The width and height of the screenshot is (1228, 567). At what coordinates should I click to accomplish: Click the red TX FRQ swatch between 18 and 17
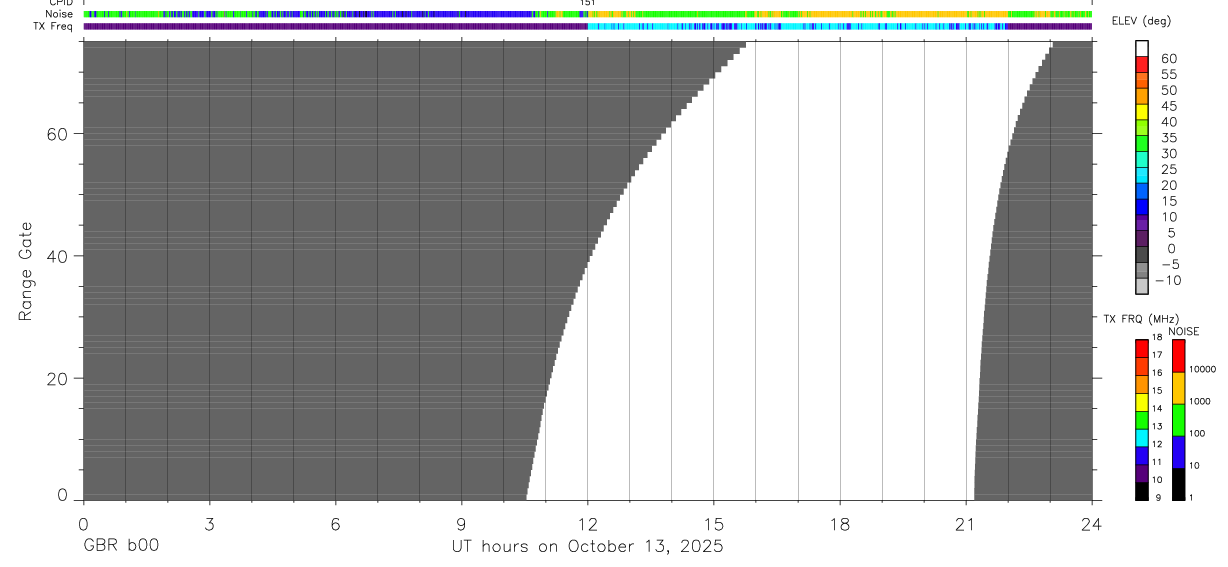point(1141,347)
